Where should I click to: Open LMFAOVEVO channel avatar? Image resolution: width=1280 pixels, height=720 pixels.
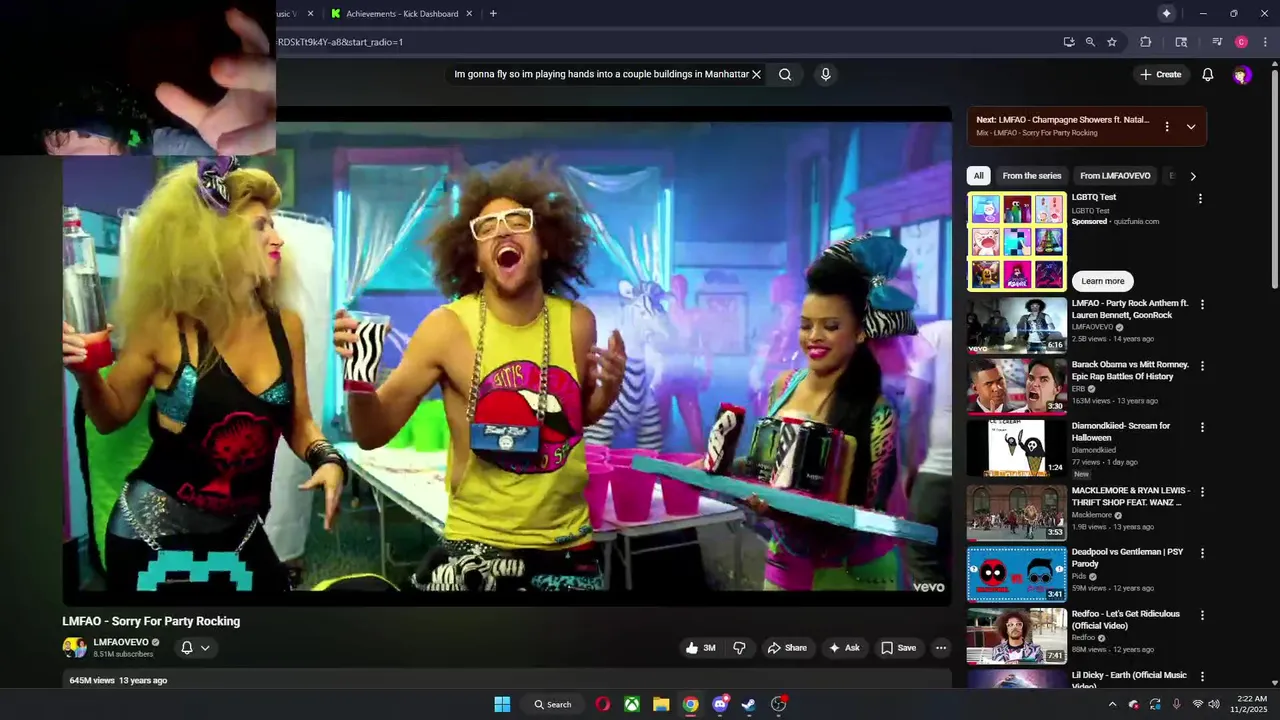[75, 647]
